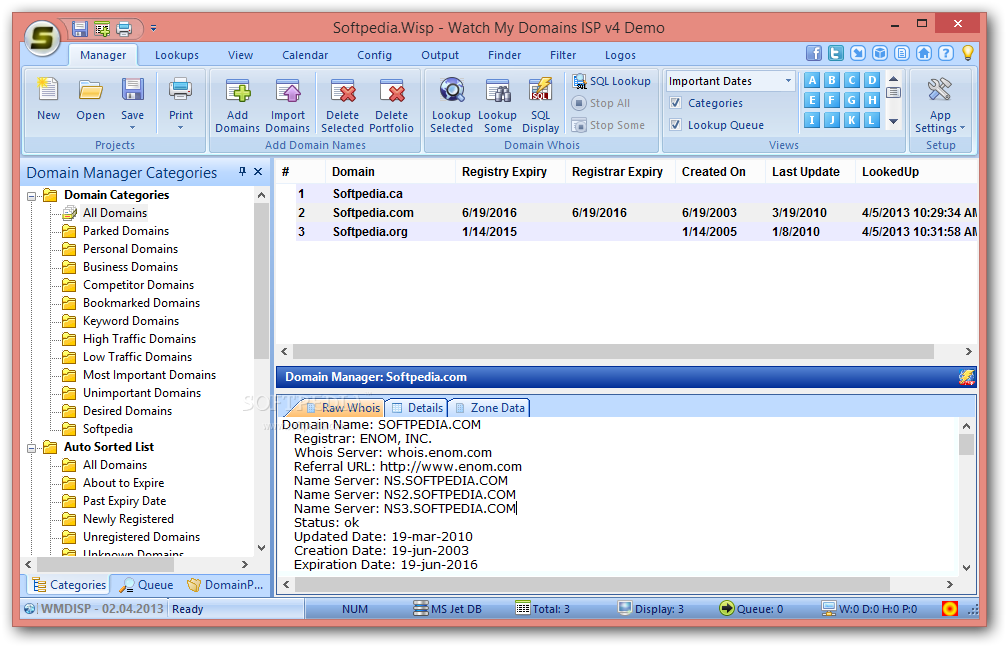Click the category tree vertical scrollbar

coord(261,281)
